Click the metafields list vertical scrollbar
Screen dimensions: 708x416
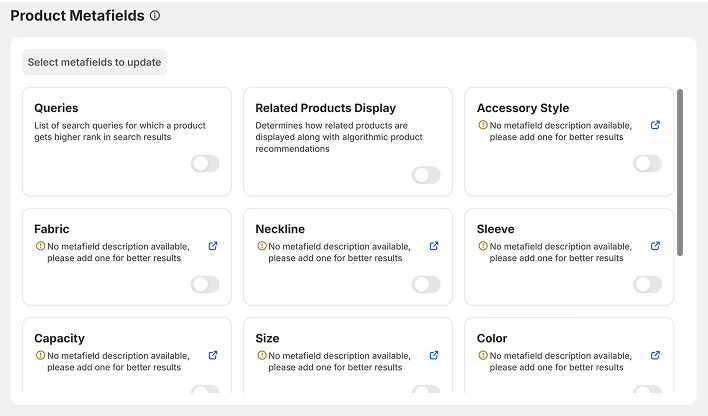coord(680,170)
